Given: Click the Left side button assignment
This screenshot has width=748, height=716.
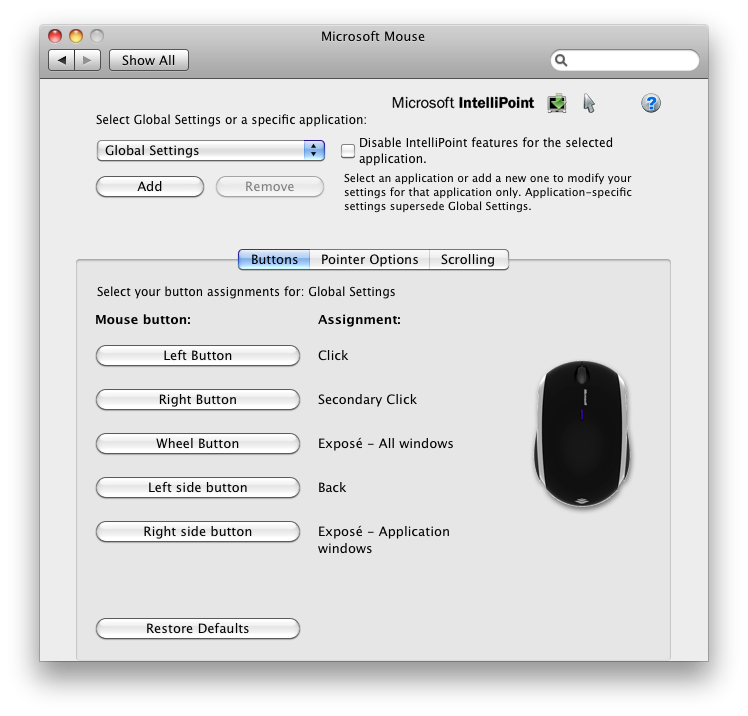Looking at the screenshot, I should click(x=197, y=488).
